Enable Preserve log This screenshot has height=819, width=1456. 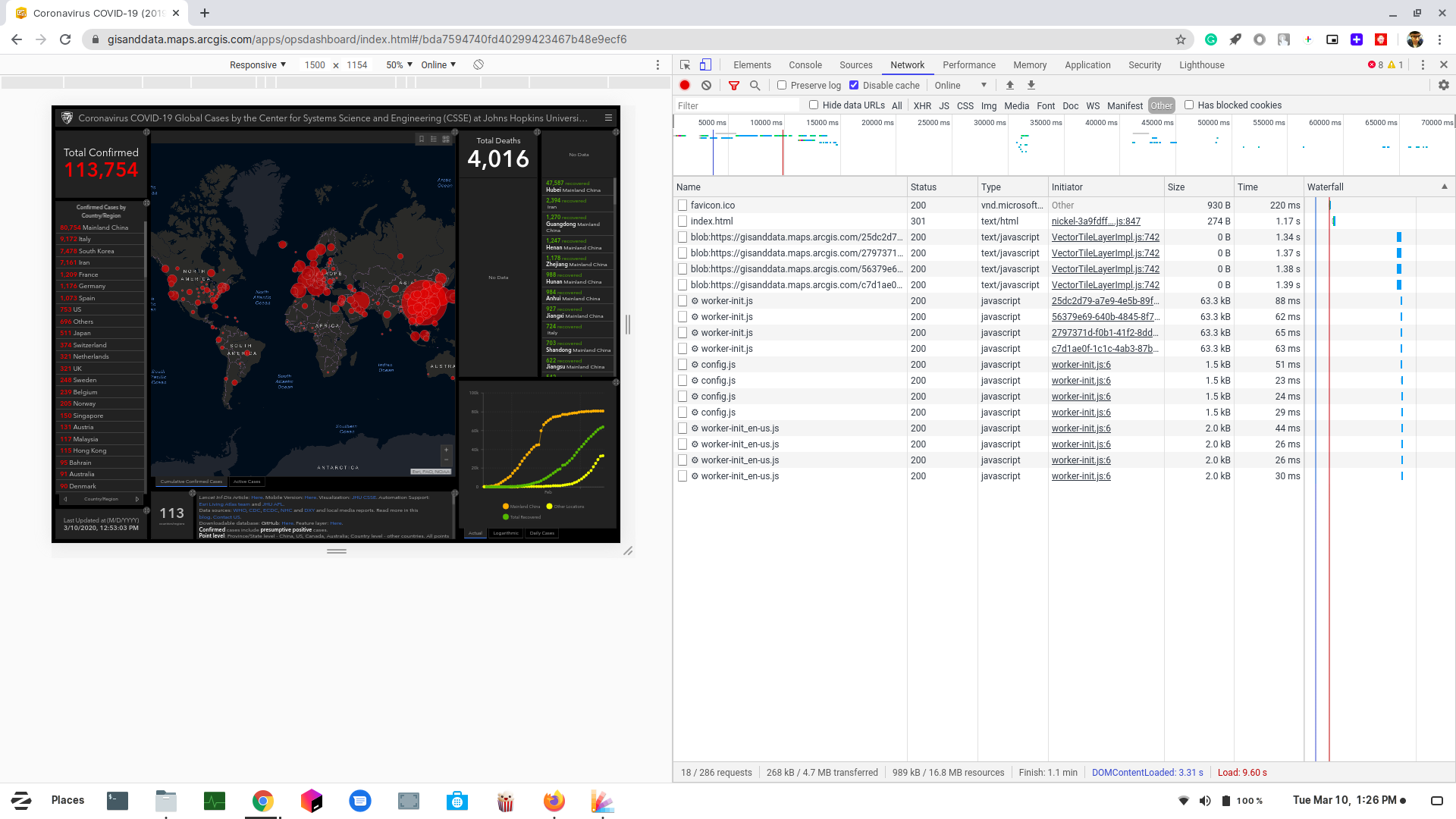point(782,85)
